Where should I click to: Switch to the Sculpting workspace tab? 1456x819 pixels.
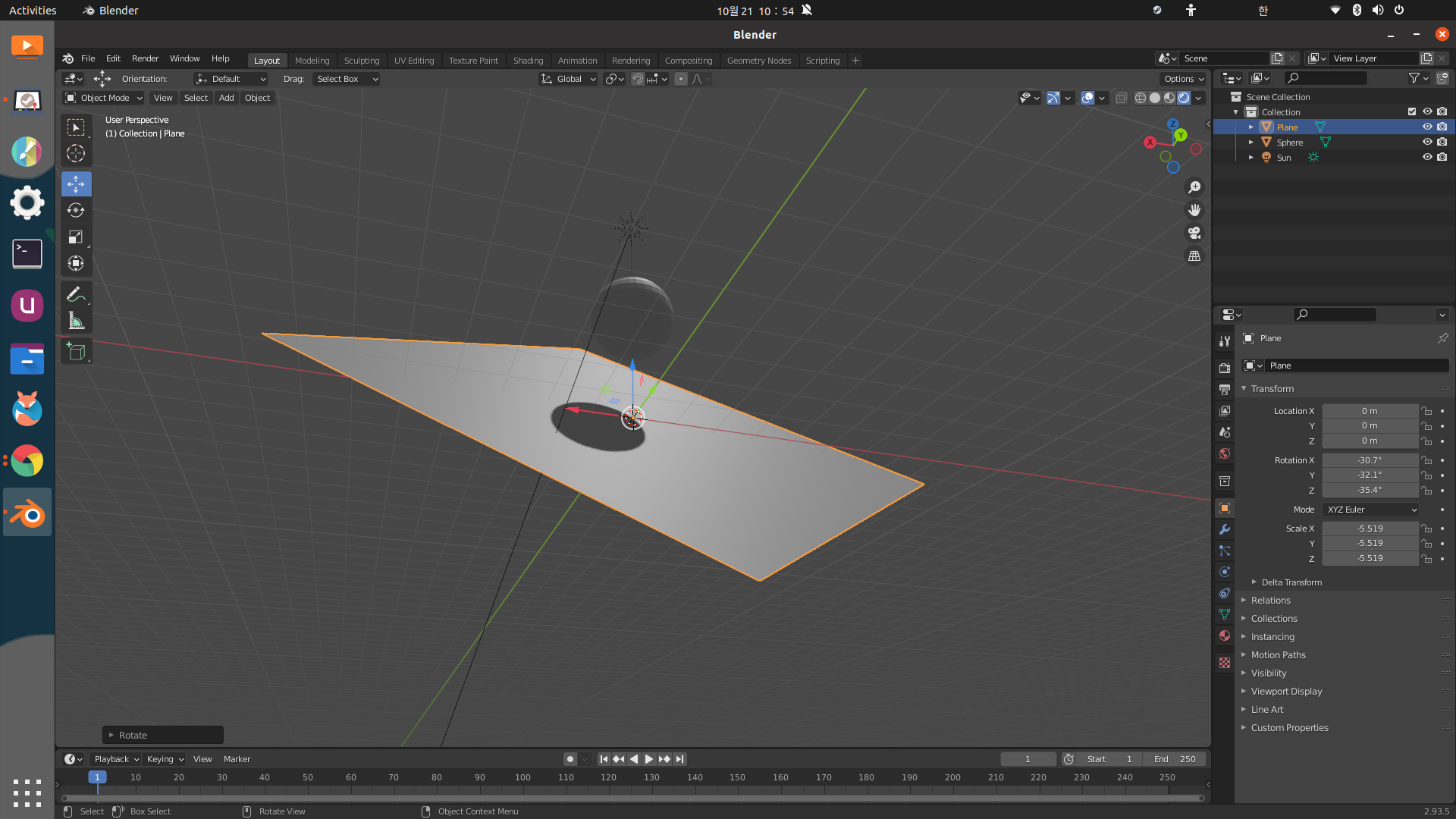point(361,61)
